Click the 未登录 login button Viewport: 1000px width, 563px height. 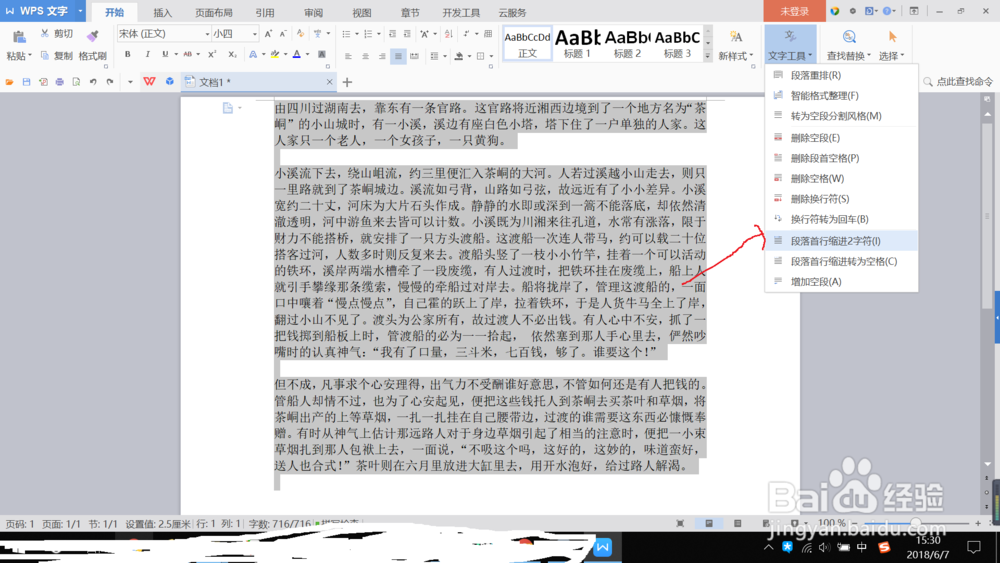tap(794, 11)
